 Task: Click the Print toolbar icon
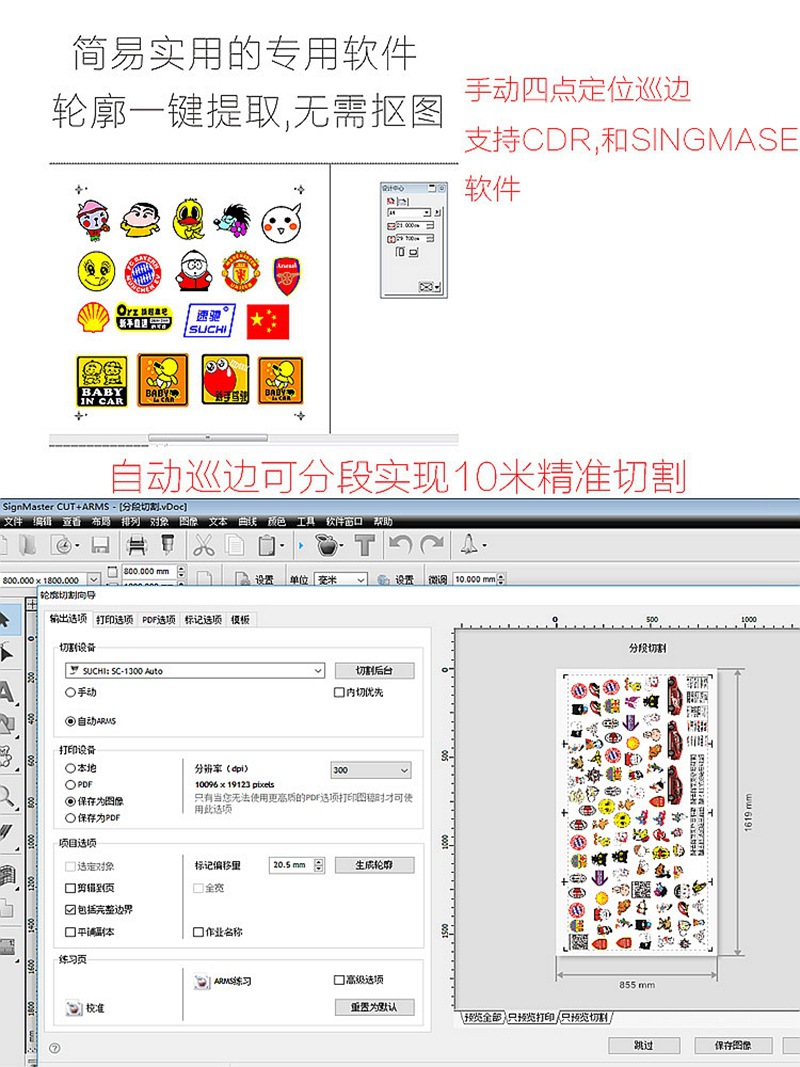pyautogui.click(x=137, y=545)
